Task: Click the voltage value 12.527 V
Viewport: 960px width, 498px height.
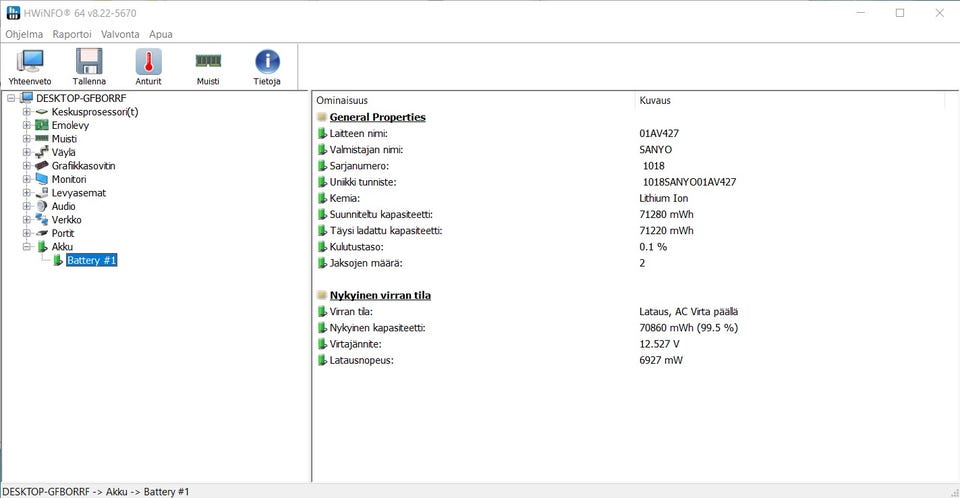Action: tap(659, 344)
